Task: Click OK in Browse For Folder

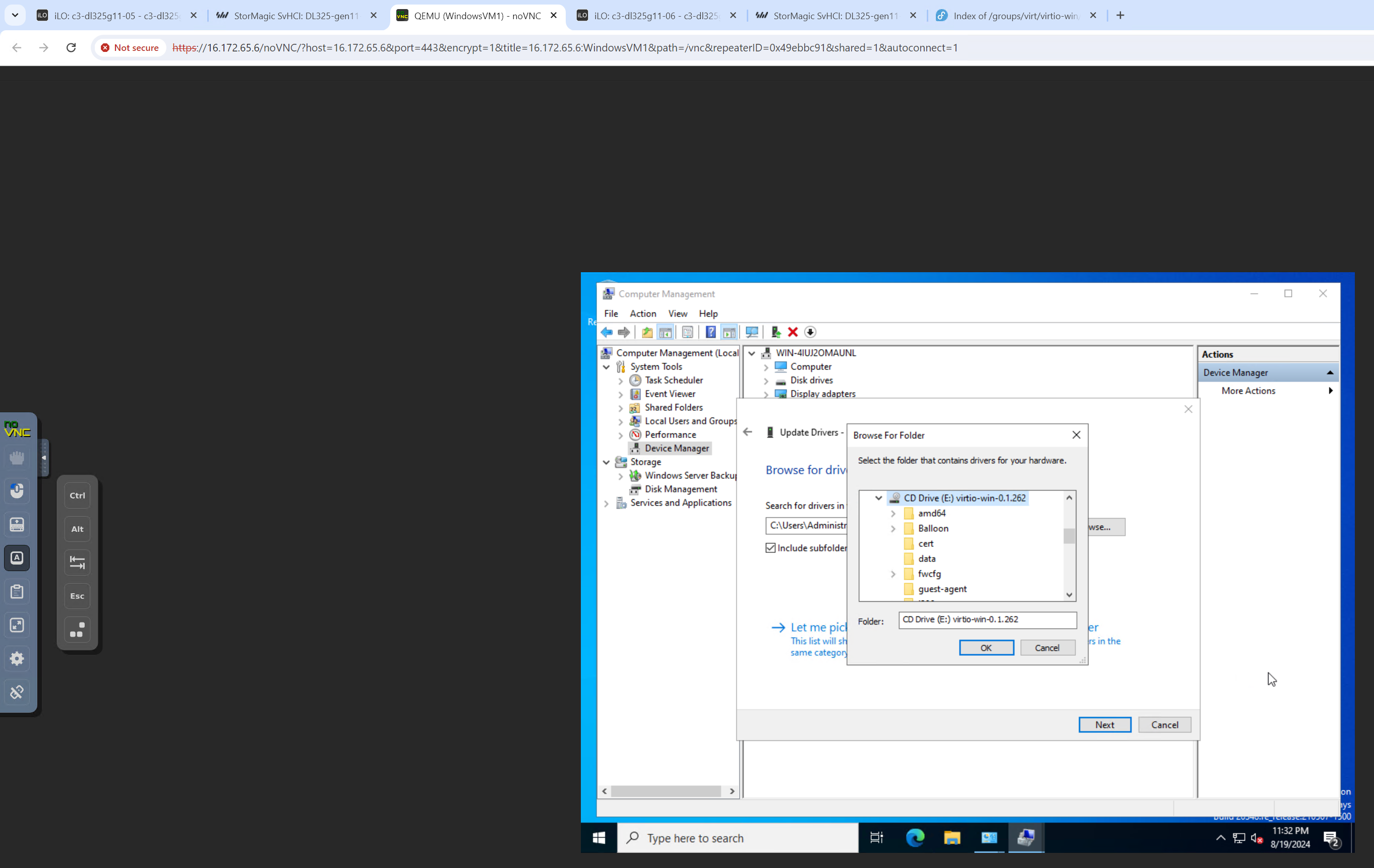Action: coord(986,648)
